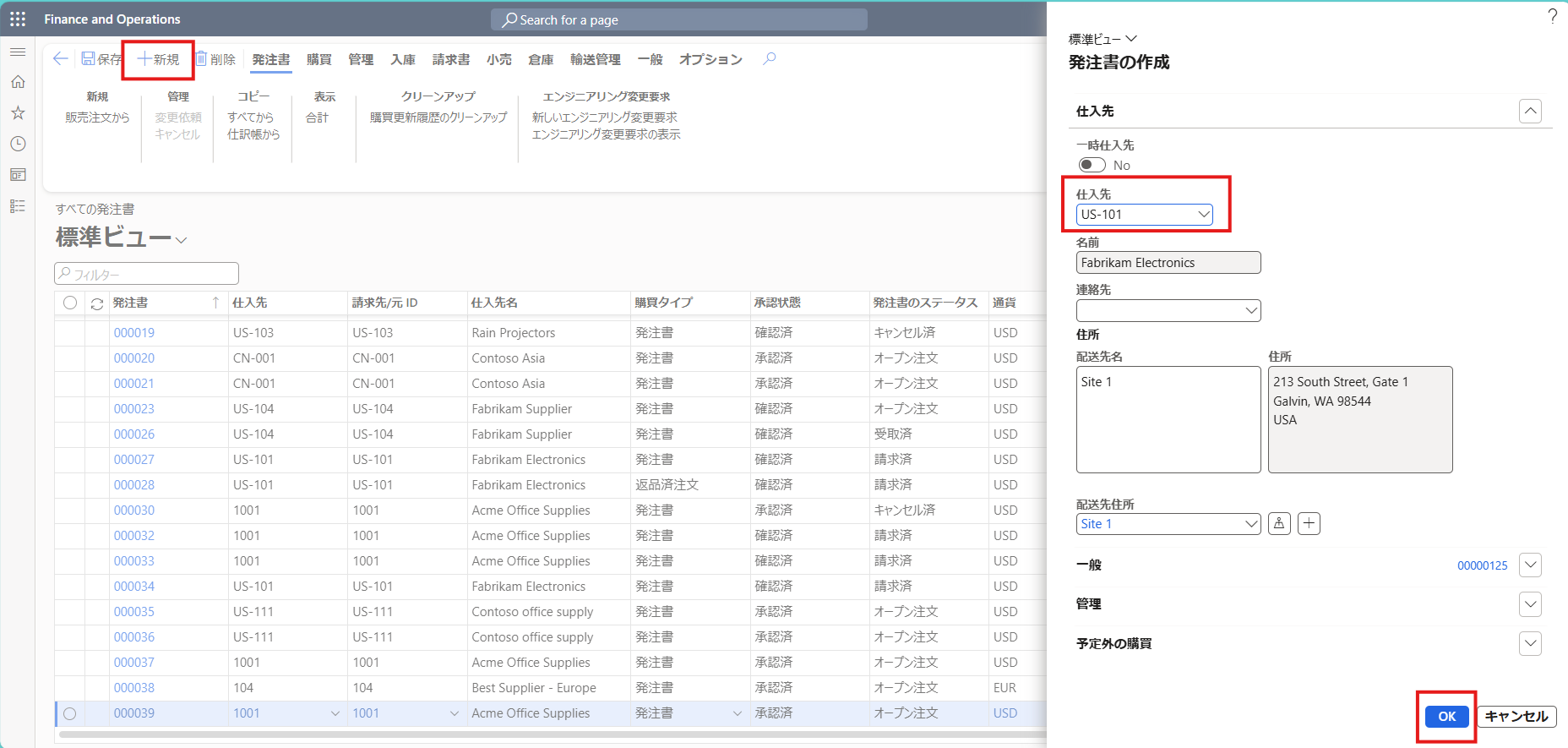This screenshot has height=748, width=1568.
Task: Click the 保存 save icon button
Action: point(101,59)
